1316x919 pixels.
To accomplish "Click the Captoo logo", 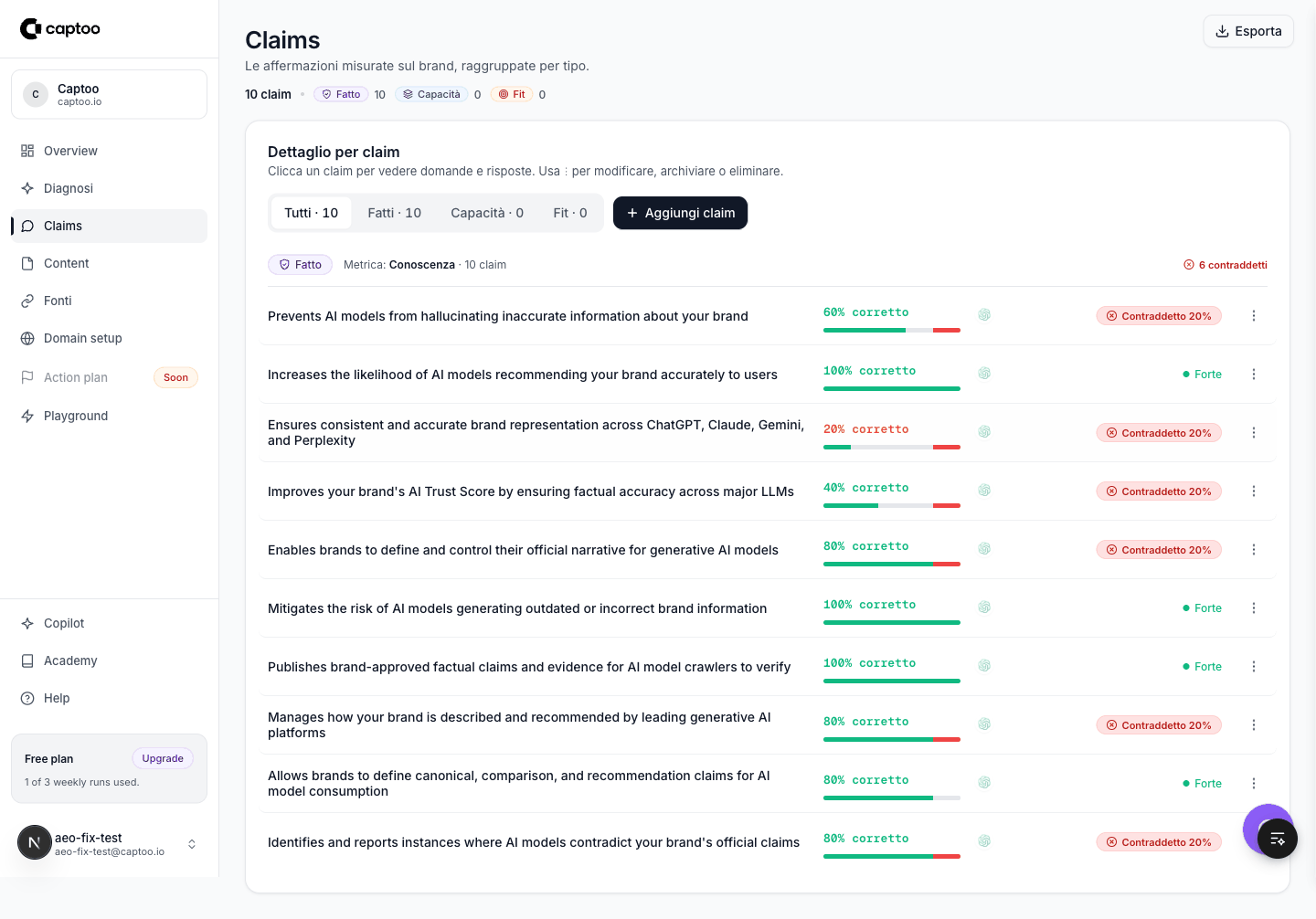I will coord(60,29).
